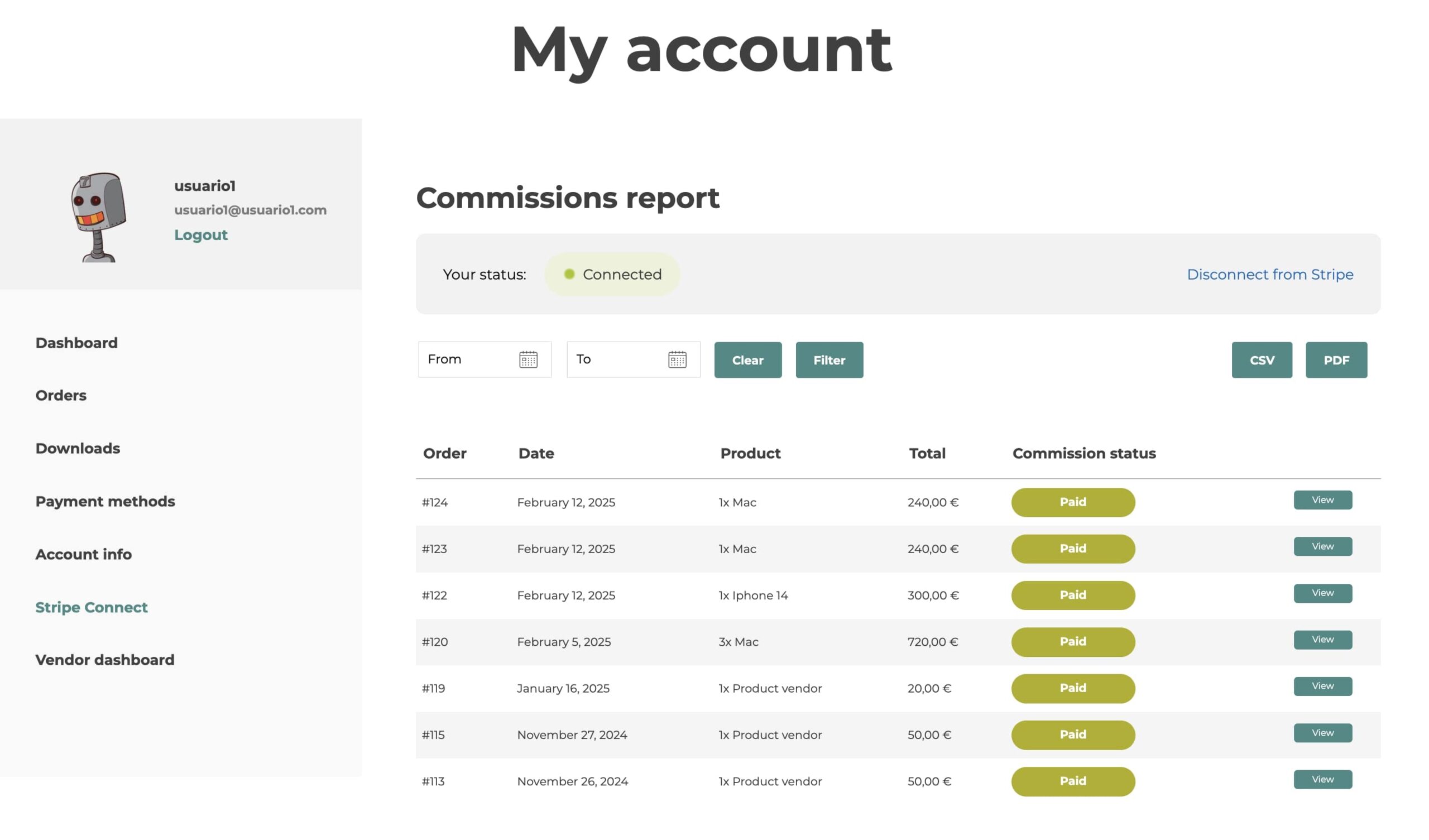Open Payment methods section

pyautogui.click(x=105, y=501)
